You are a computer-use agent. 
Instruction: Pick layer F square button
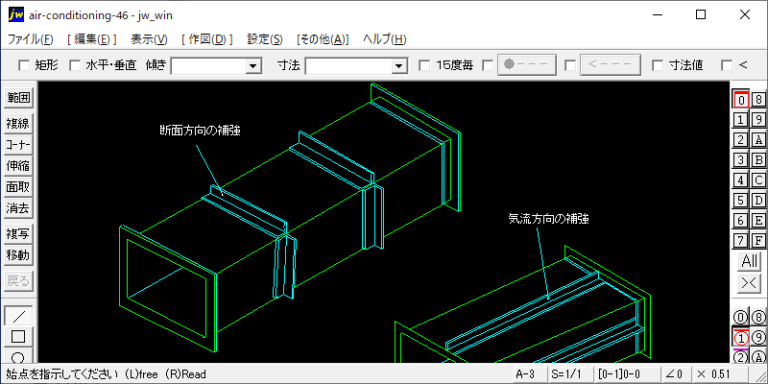758,240
